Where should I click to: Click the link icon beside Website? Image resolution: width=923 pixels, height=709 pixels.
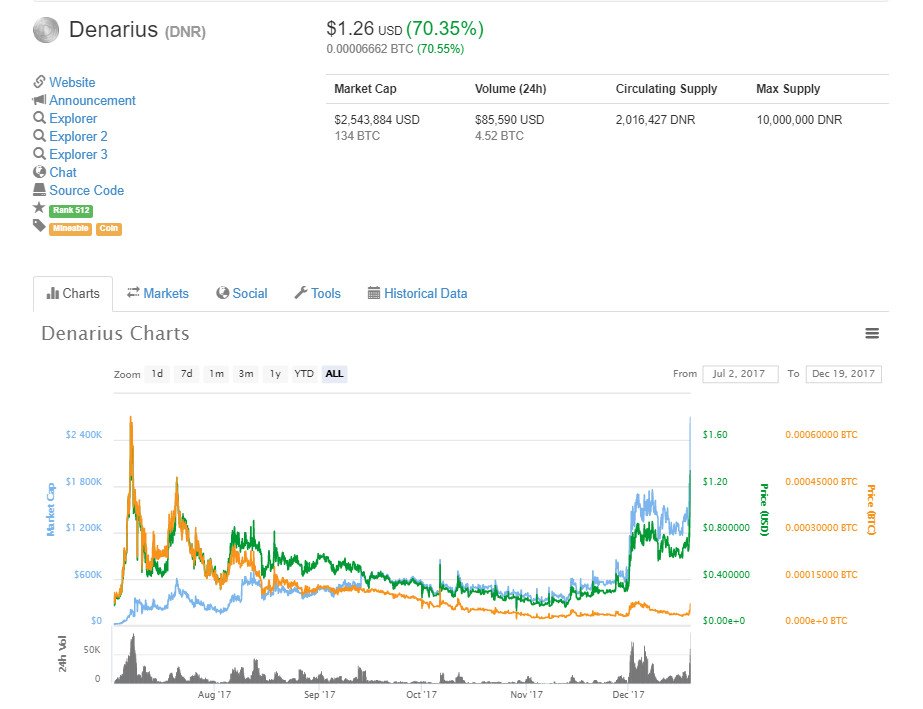39,81
